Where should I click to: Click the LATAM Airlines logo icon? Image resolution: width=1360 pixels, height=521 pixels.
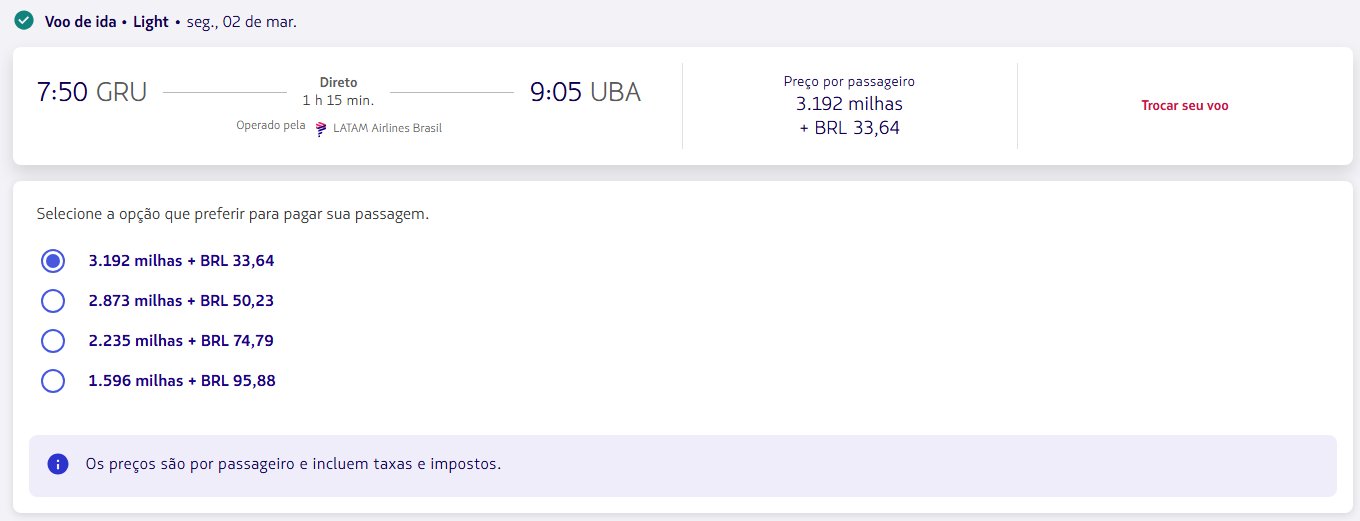pos(321,128)
